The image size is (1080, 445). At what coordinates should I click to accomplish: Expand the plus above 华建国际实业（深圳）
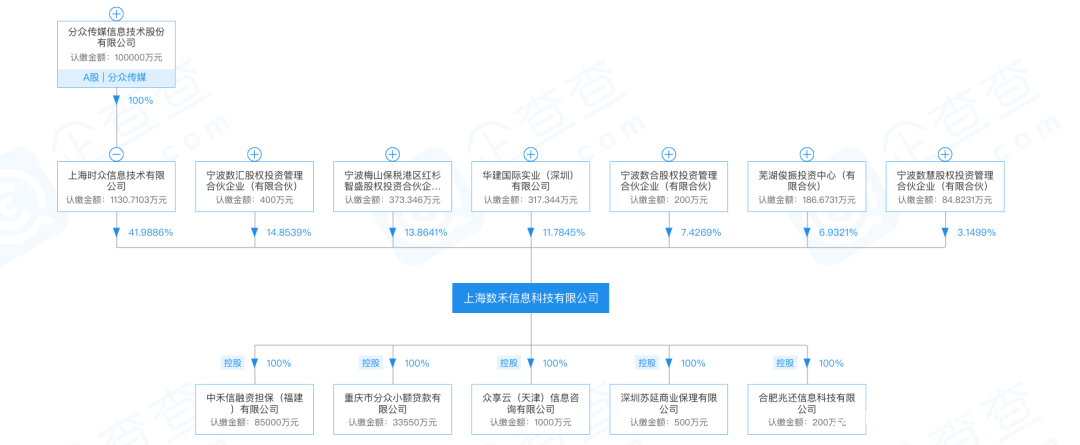pos(531,154)
